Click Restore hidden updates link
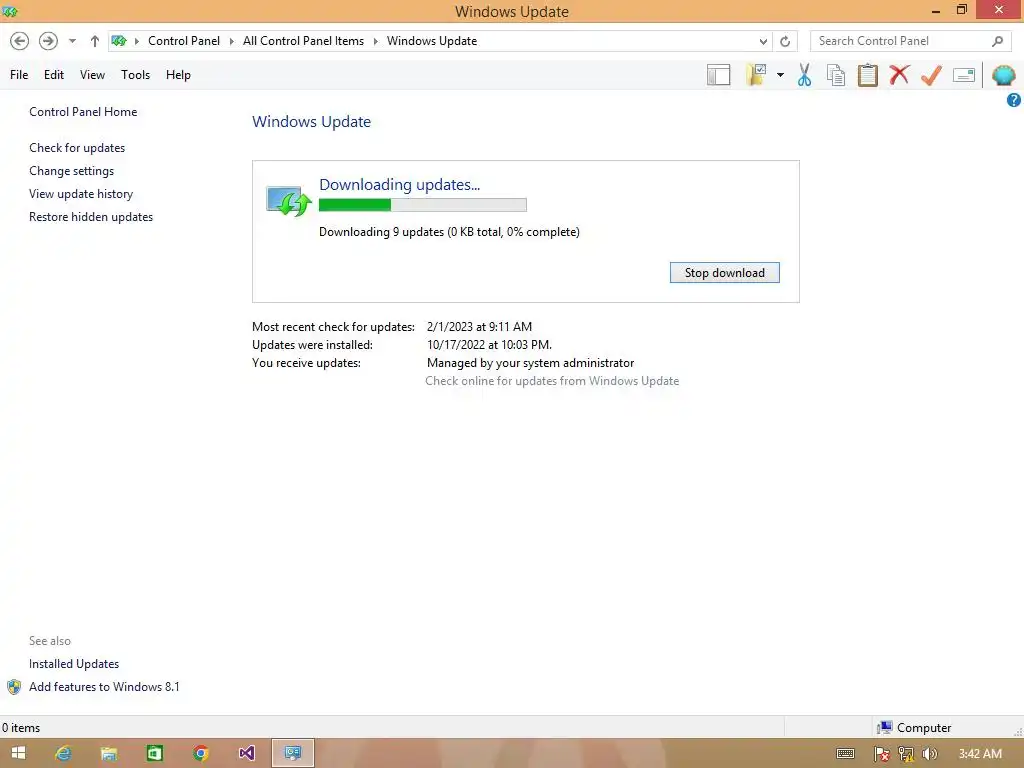Viewport: 1024px width, 768px height. (91, 217)
